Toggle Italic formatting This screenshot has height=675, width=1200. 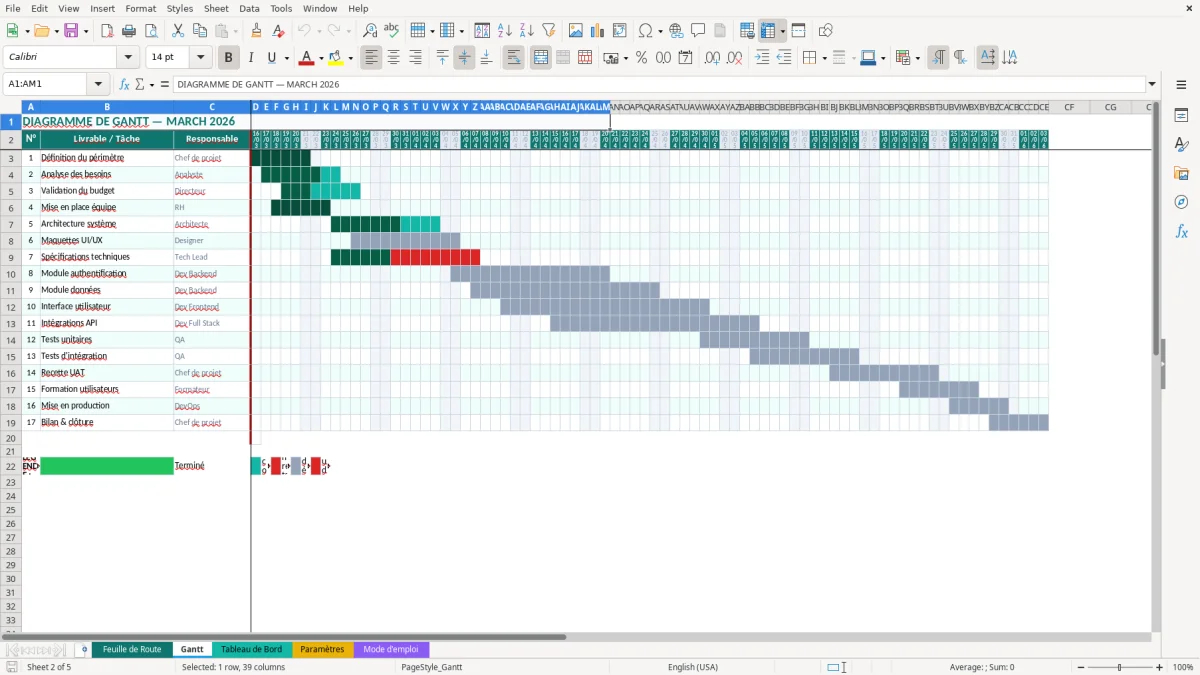point(251,58)
